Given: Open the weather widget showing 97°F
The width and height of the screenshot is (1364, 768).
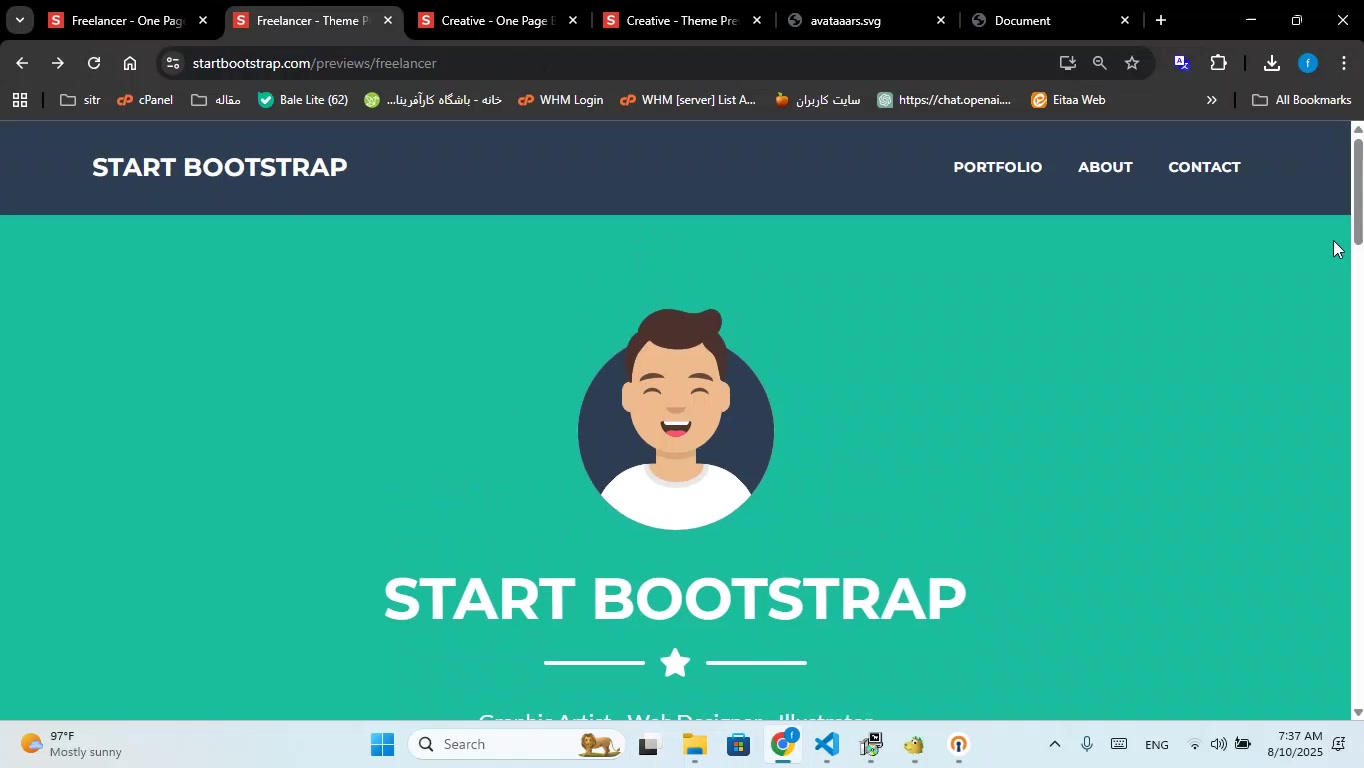Looking at the screenshot, I should tap(72, 744).
